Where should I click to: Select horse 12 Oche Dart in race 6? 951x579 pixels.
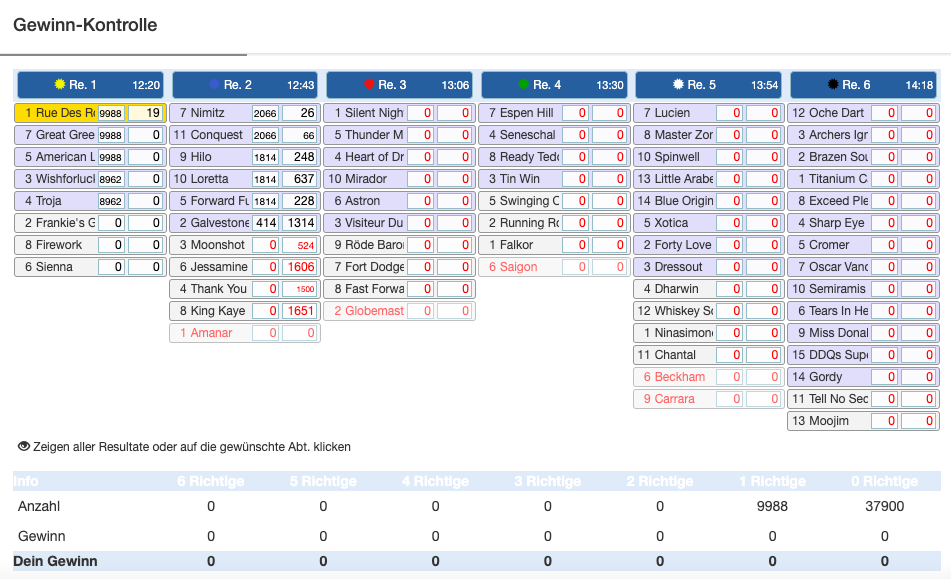tap(864, 113)
